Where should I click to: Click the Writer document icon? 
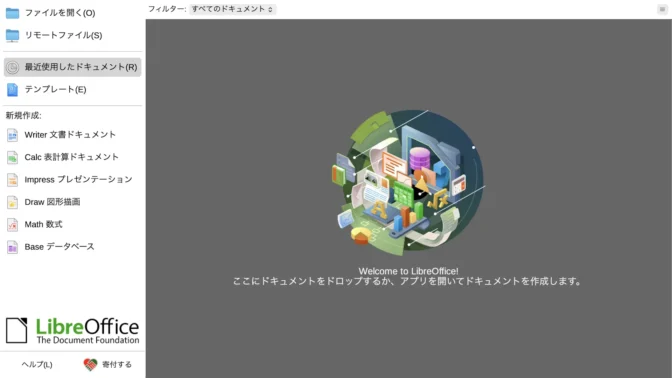pos(12,135)
